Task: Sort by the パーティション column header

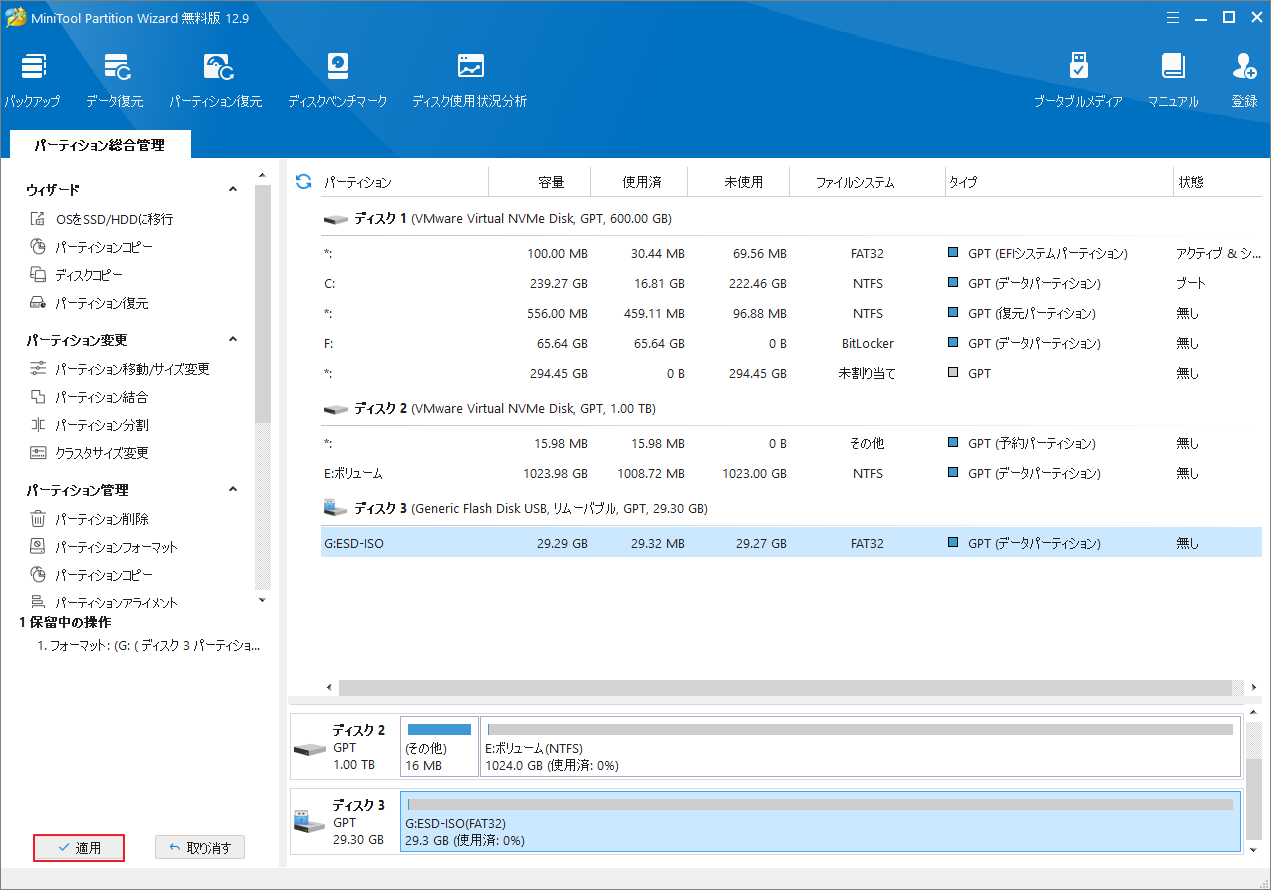Action: coord(404,182)
